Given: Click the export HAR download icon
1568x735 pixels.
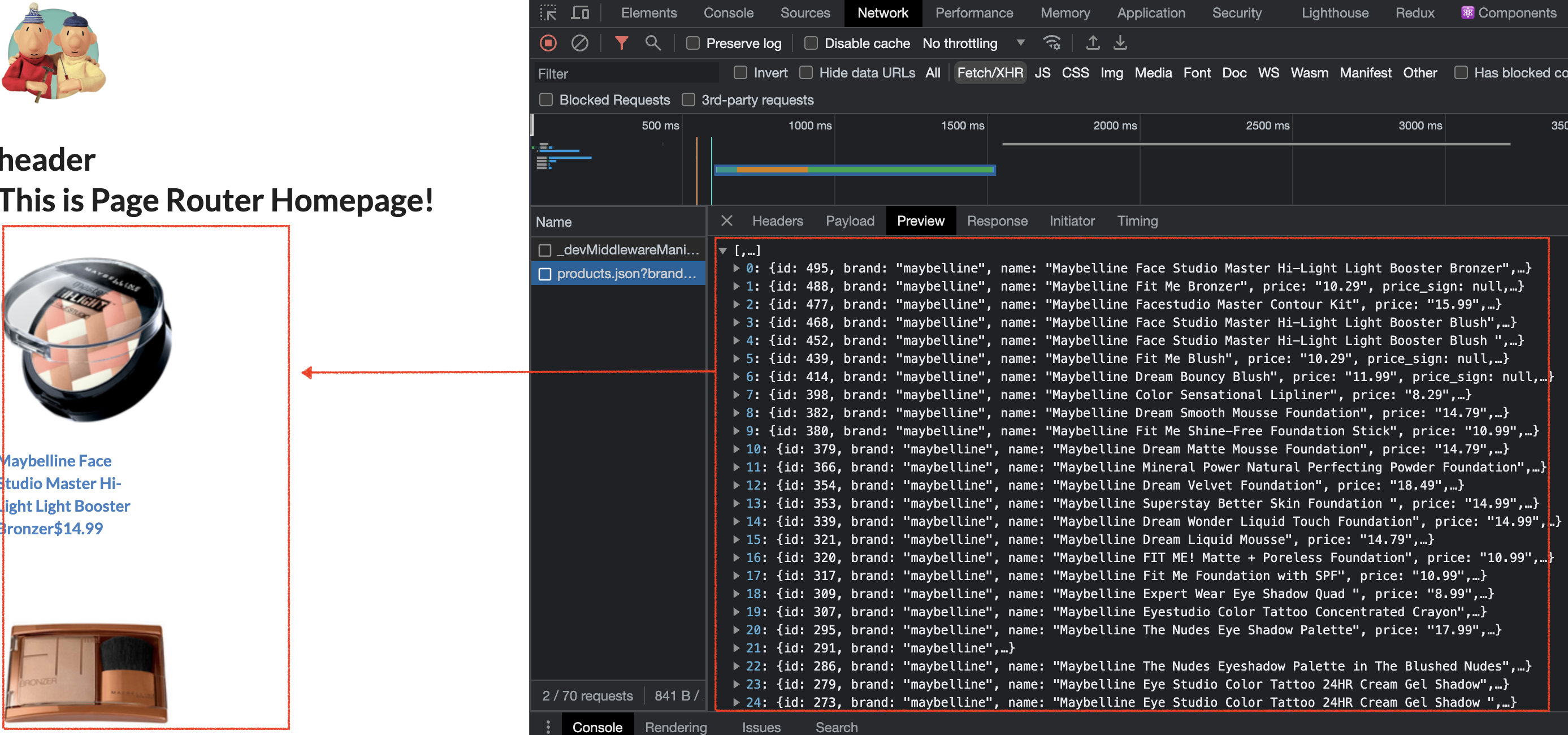Looking at the screenshot, I should 1120,42.
